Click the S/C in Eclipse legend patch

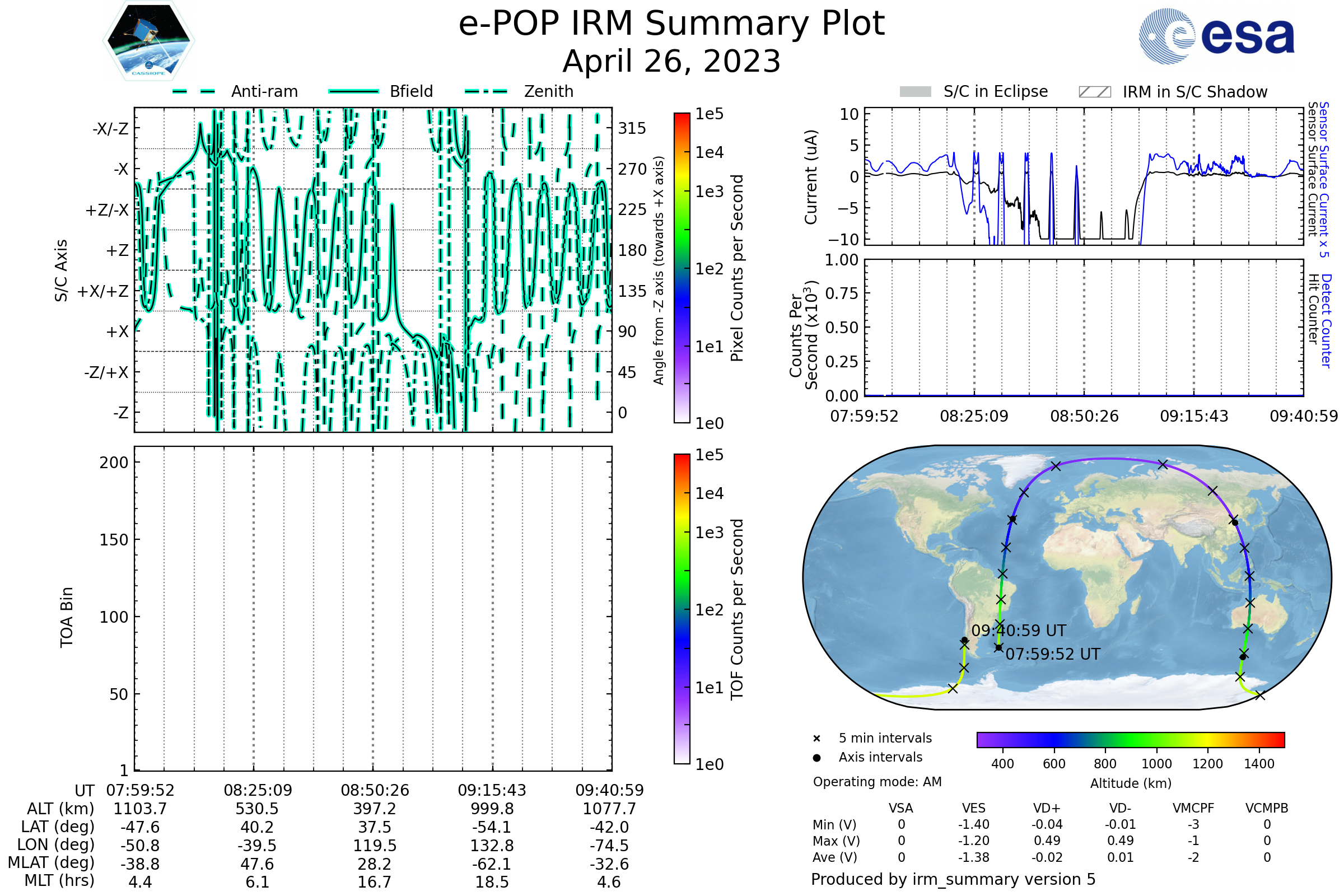pos(915,92)
